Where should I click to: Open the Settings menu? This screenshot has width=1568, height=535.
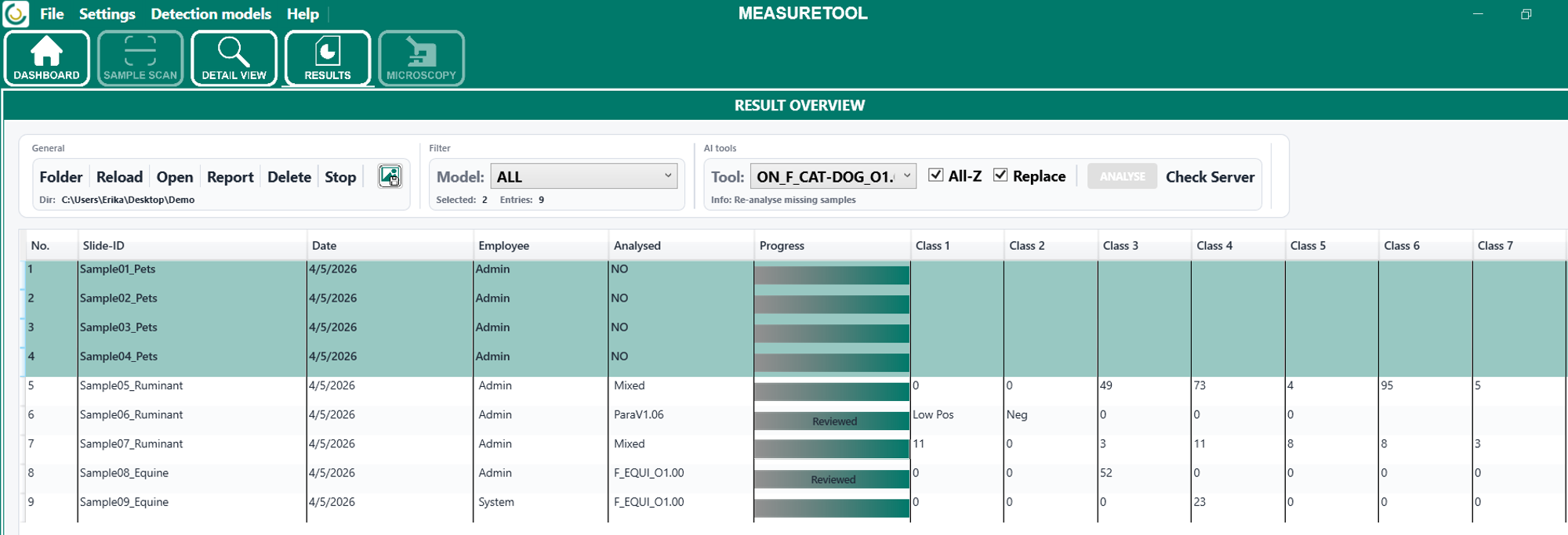click(x=107, y=14)
